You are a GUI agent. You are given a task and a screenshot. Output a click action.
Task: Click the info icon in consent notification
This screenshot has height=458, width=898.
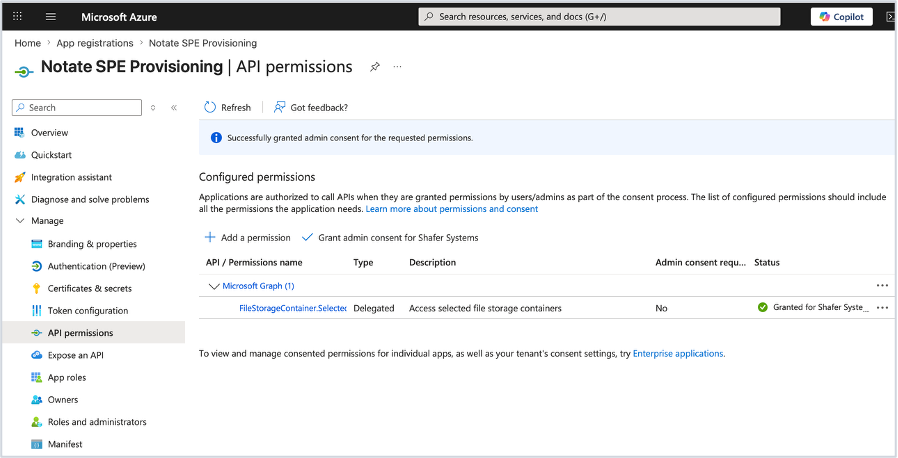(216, 138)
